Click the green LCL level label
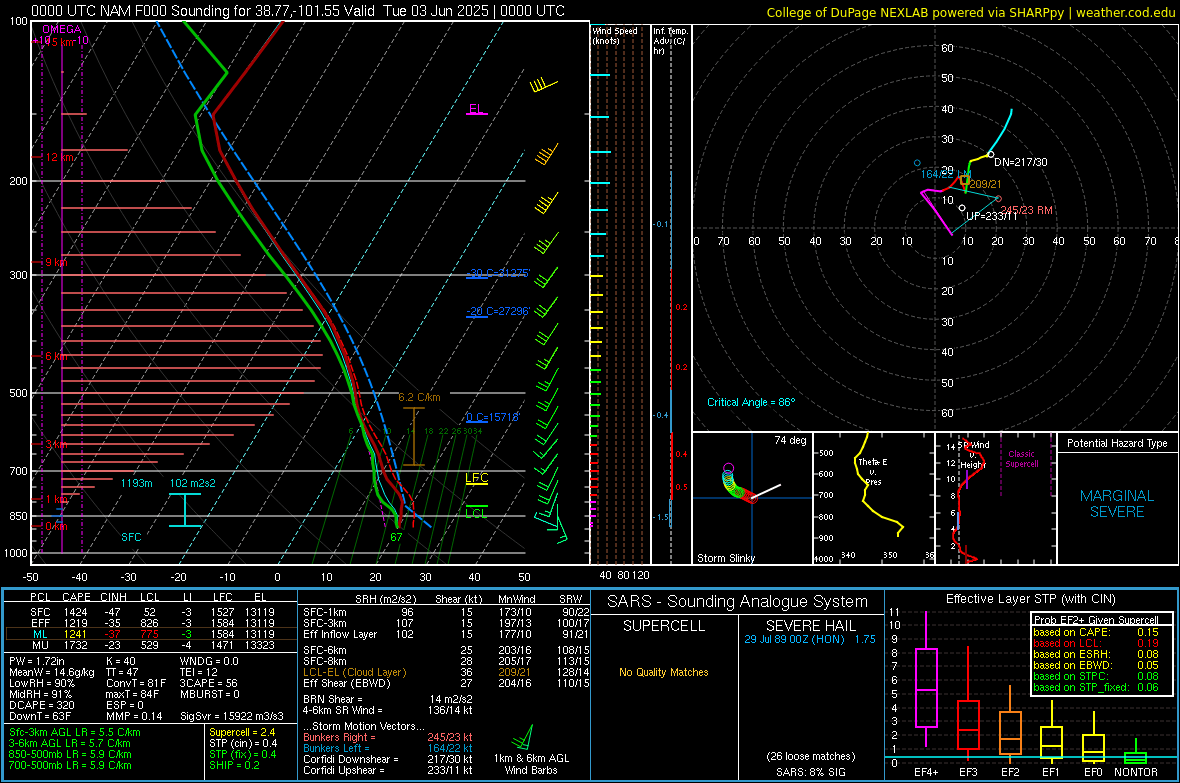Viewport: 1180px width, 783px height. pyautogui.click(x=476, y=513)
